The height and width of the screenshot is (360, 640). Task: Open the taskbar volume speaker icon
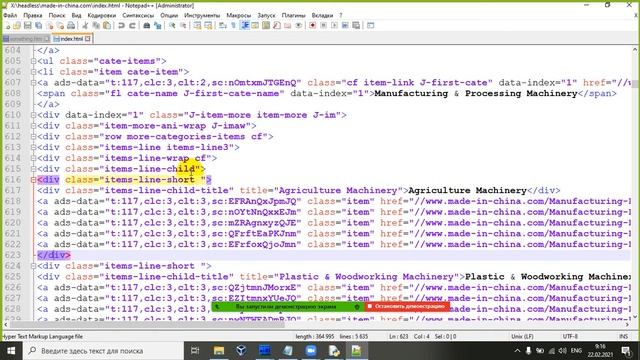pos(562,351)
